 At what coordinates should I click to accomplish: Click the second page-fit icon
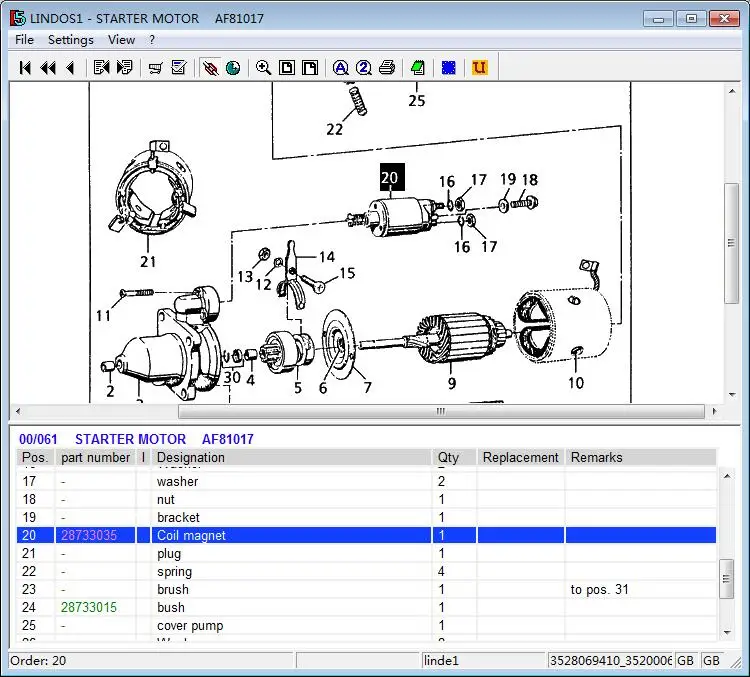(310, 67)
